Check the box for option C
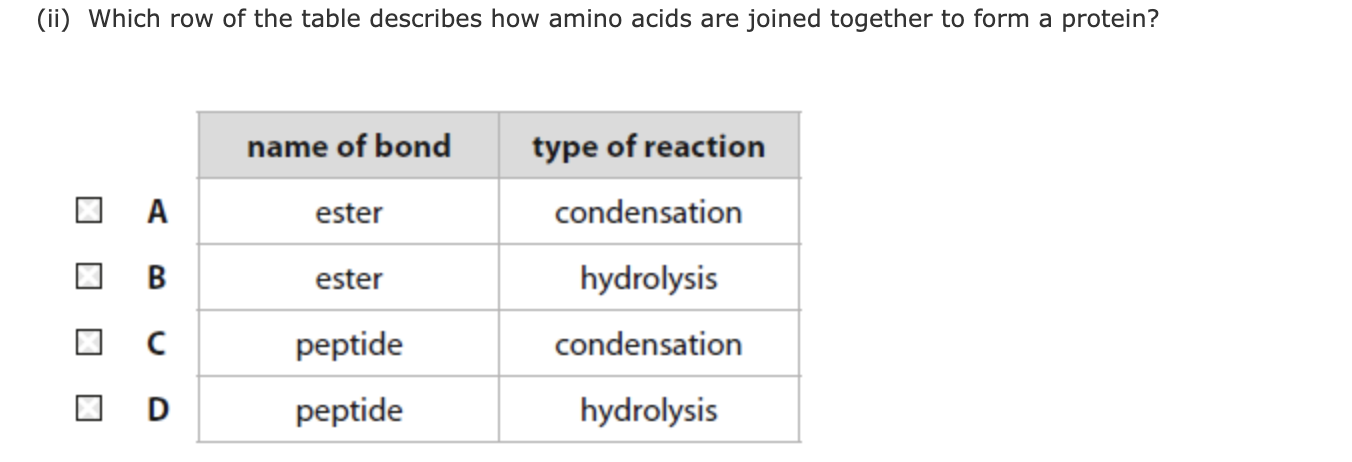This screenshot has height=462, width=1352. 88,343
